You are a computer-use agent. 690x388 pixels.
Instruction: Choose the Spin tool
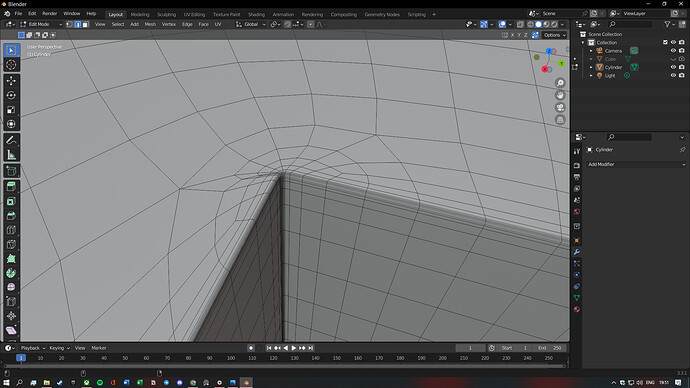(11, 273)
